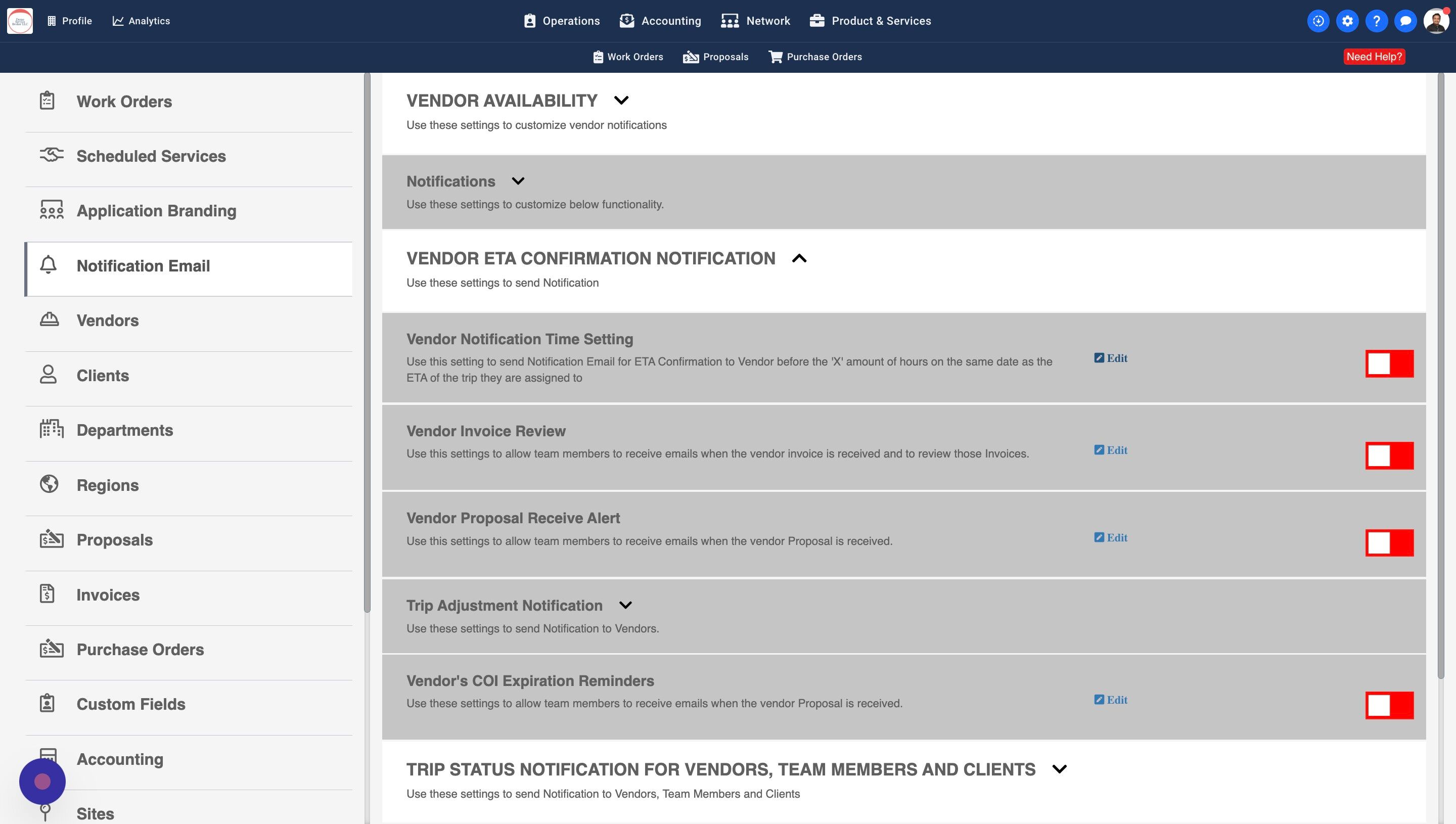1456x824 pixels.
Task: Collapse Vendor ETA Confirmation Notification section
Action: click(x=799, y=259)
